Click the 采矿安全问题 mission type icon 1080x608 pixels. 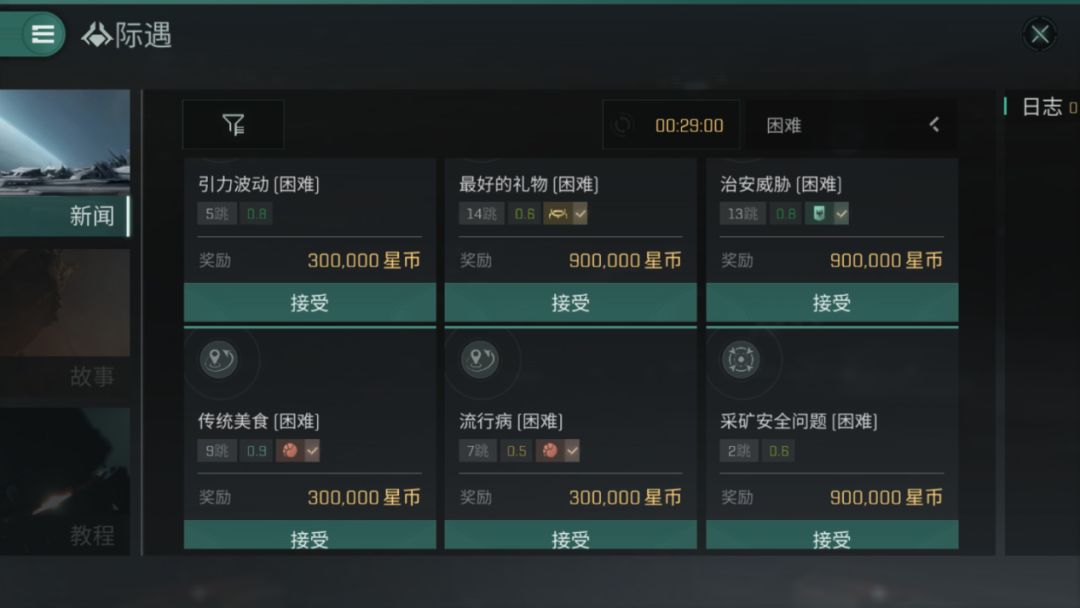[x=740, y=360]
